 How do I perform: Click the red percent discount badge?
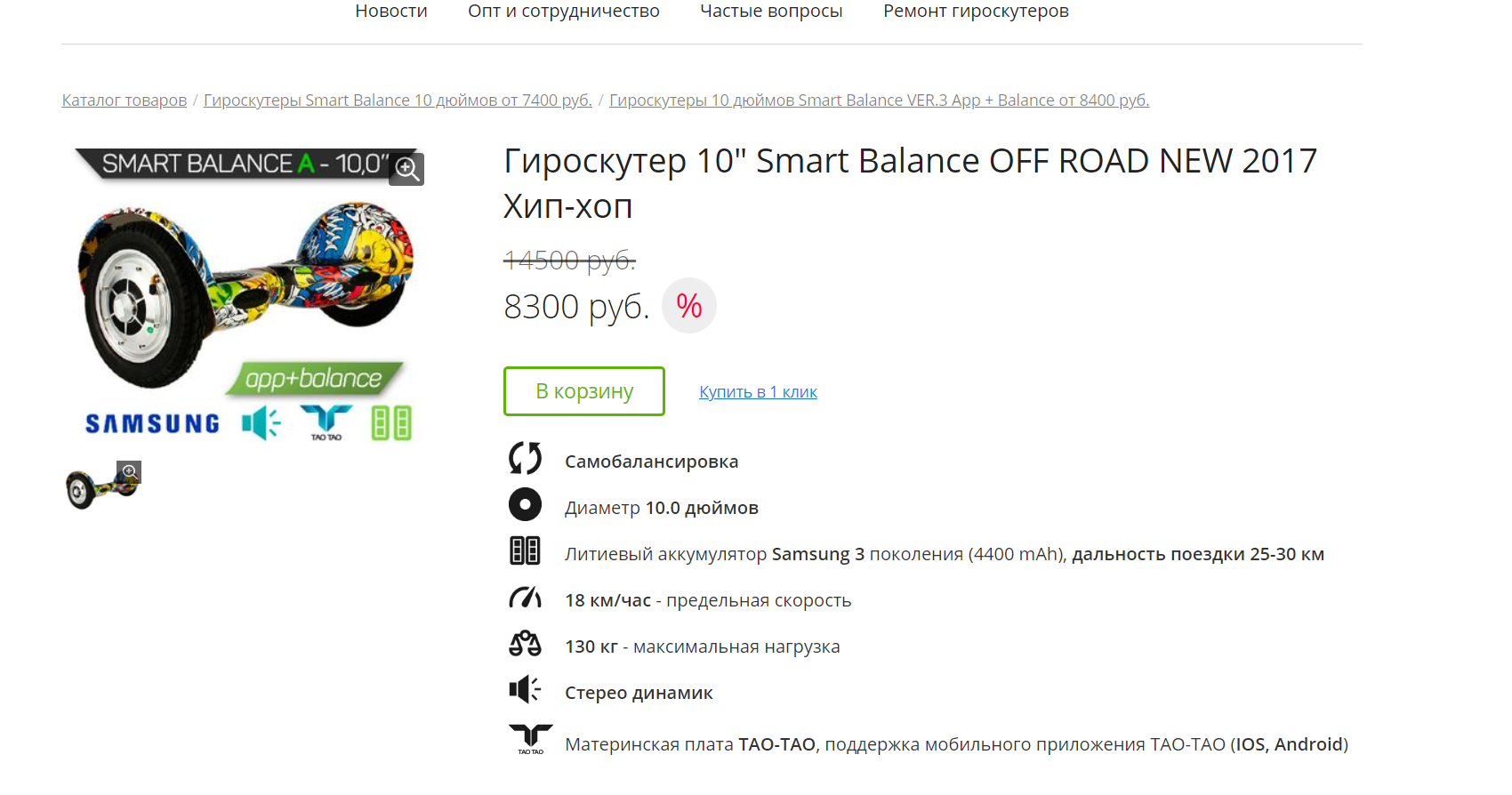[x=689, y=307]
